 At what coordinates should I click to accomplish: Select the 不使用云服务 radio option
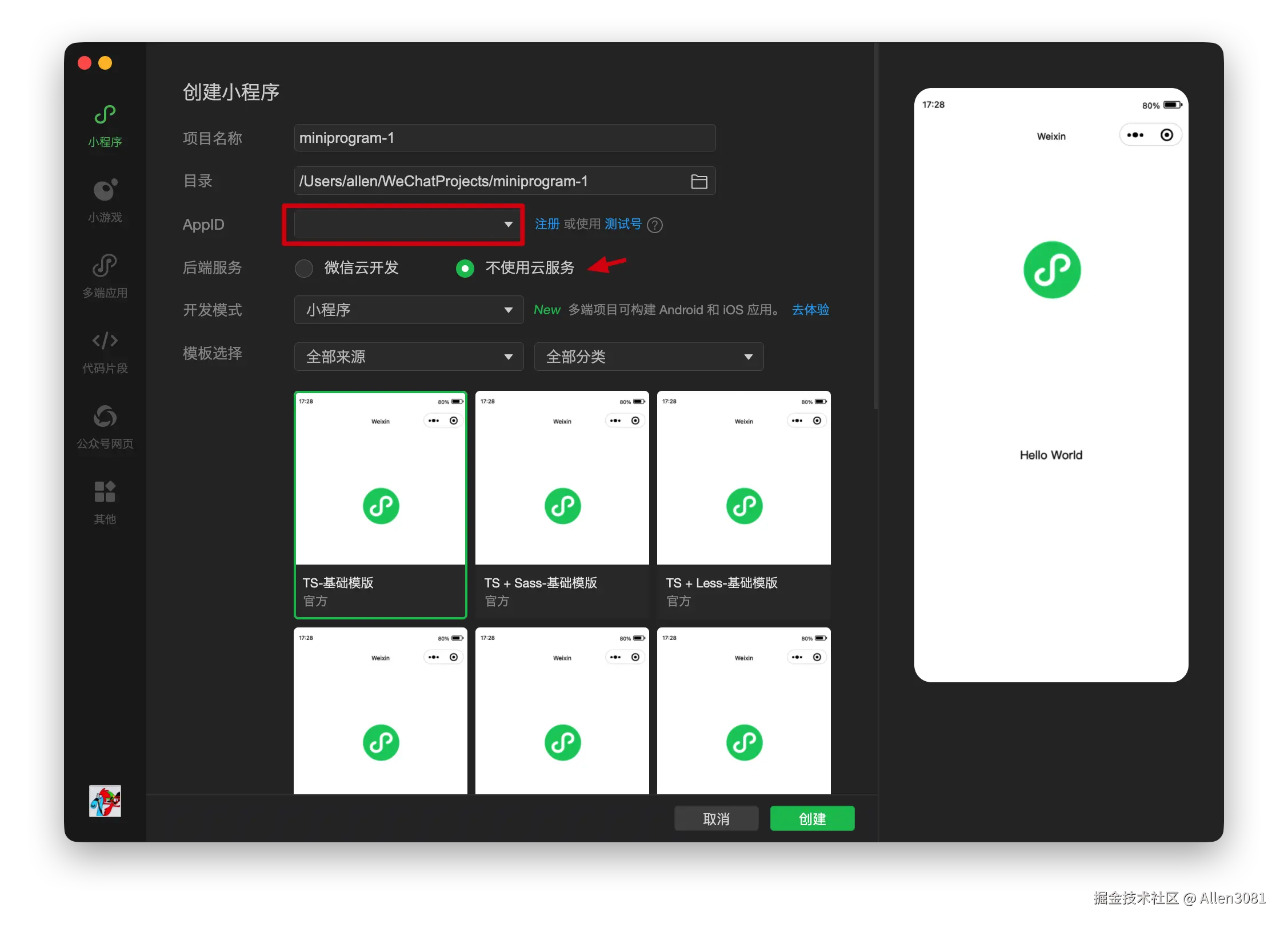coord(465,268)
